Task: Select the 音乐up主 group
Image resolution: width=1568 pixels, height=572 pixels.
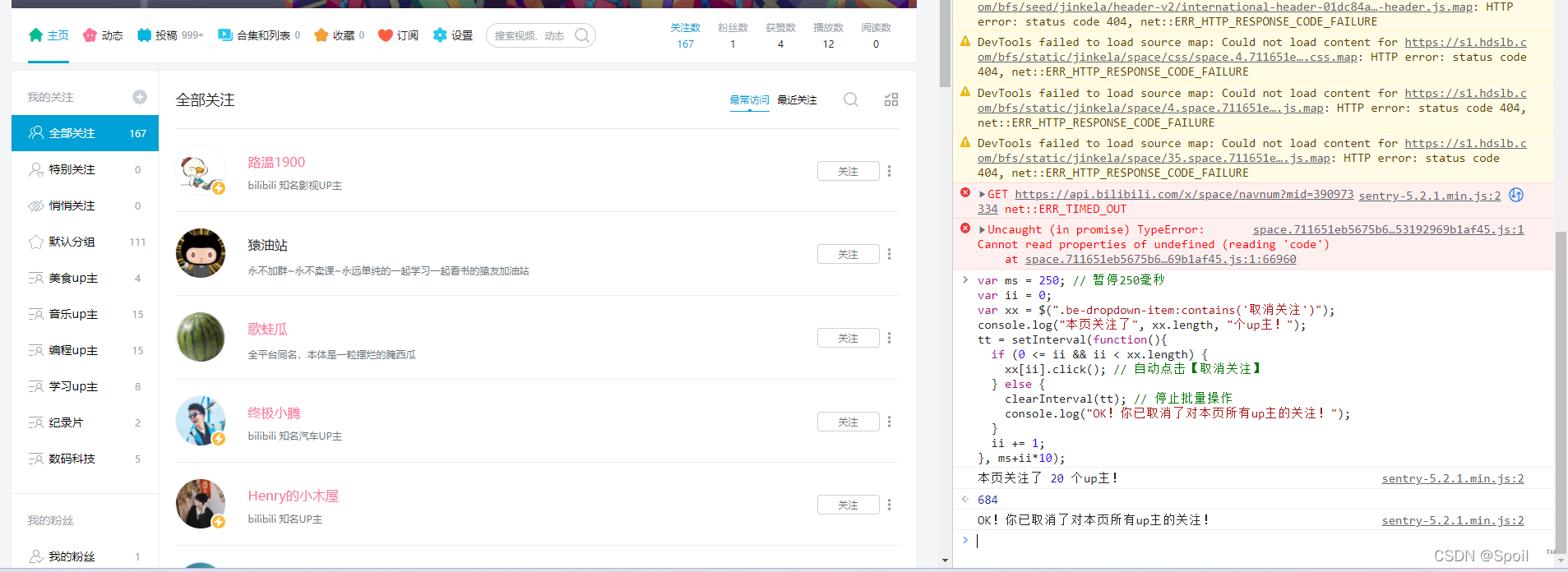Action: click(x=85, y=314)
